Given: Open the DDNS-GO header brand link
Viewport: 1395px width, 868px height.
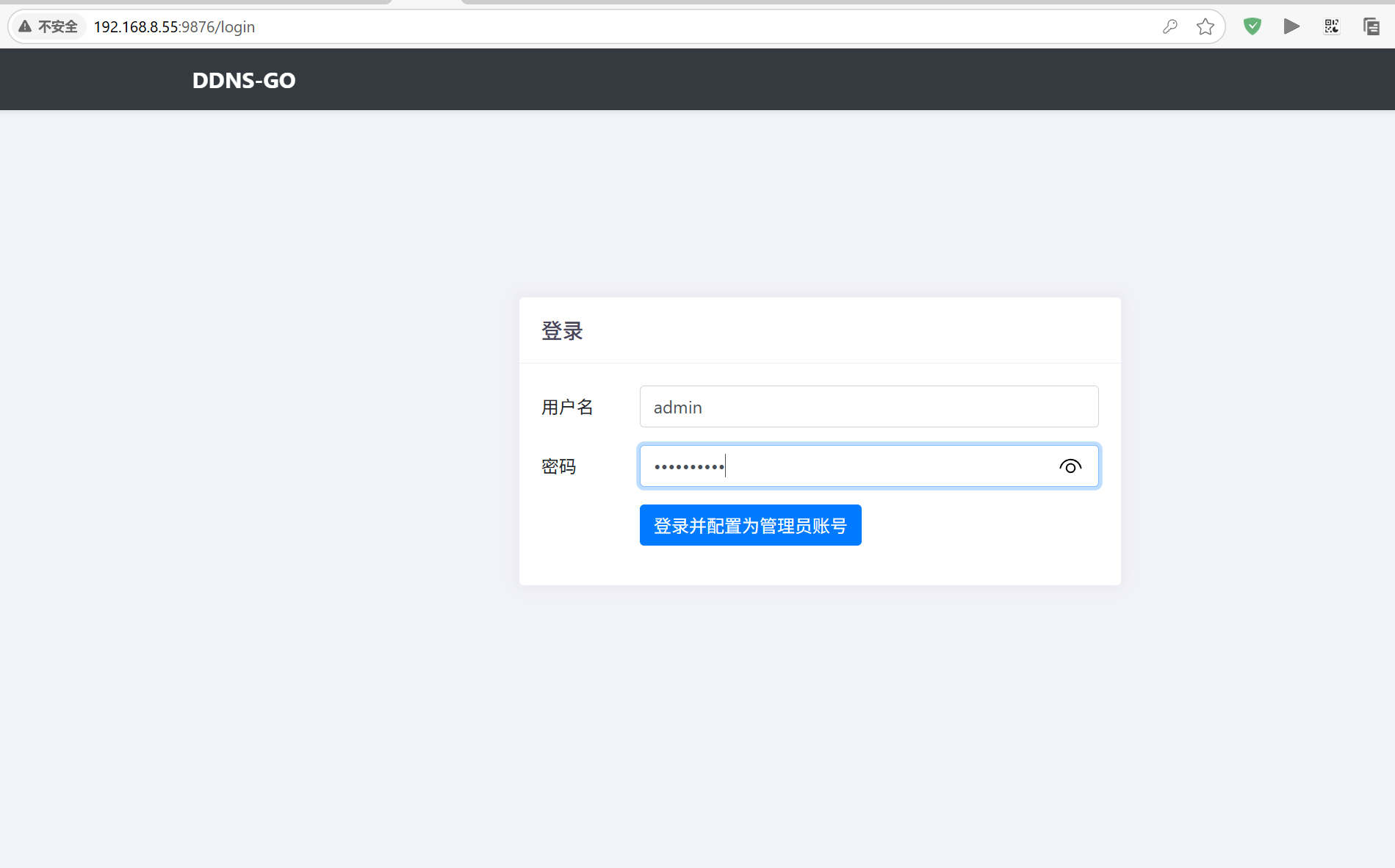Looking at the screenshot, I should [x=244, y=80].
